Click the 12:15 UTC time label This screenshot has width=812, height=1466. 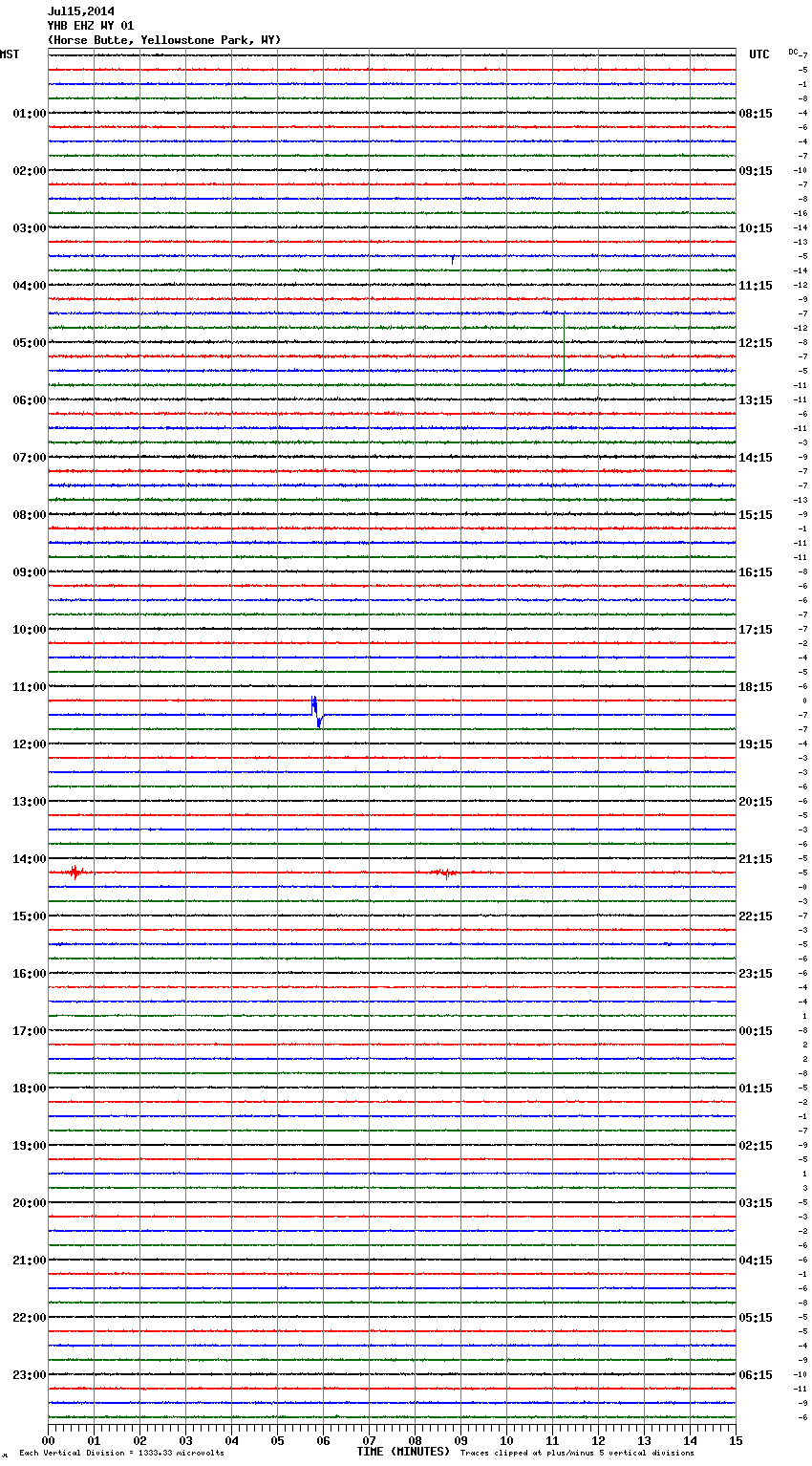(x=756, y=343)
